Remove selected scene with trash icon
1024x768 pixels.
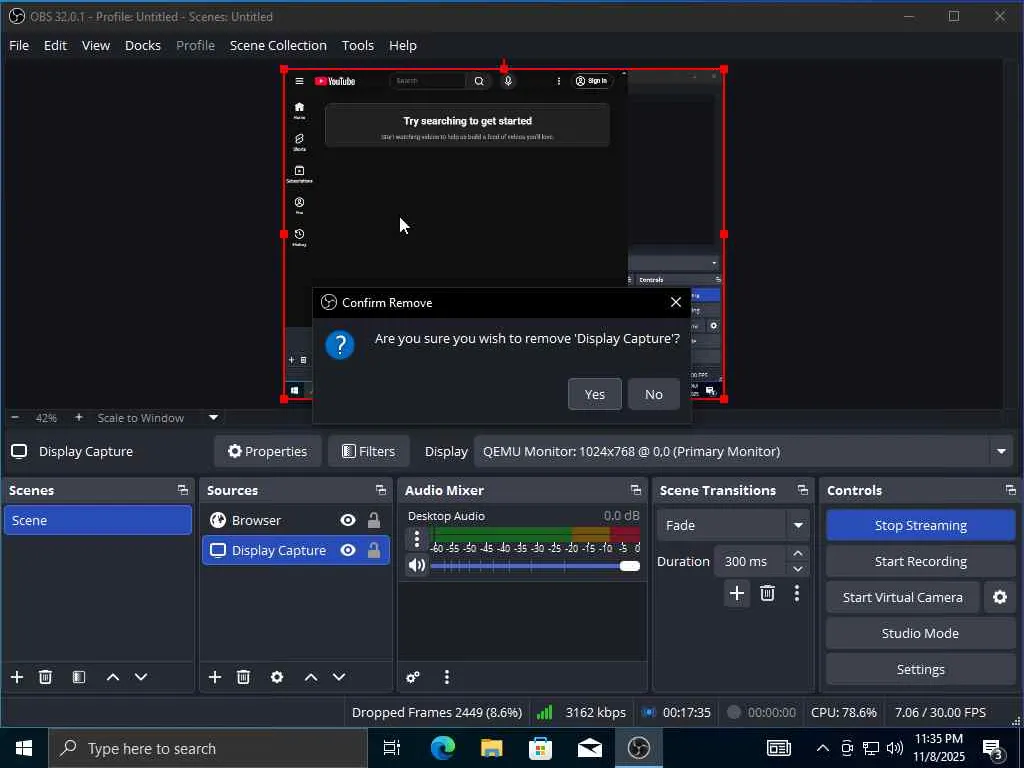tap(45, 677)
